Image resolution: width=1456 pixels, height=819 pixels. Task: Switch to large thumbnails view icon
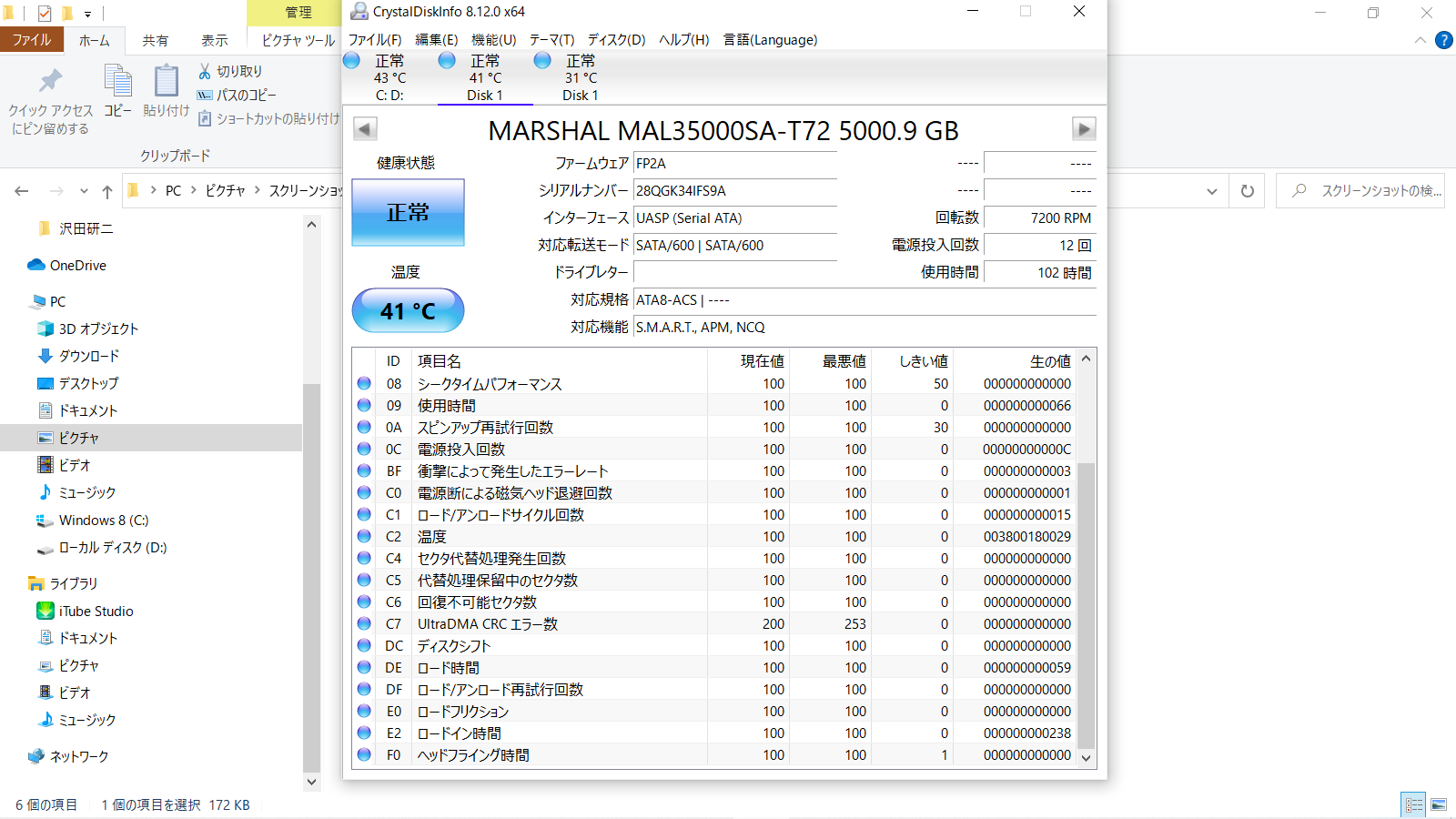click(x=1439, y=804)
